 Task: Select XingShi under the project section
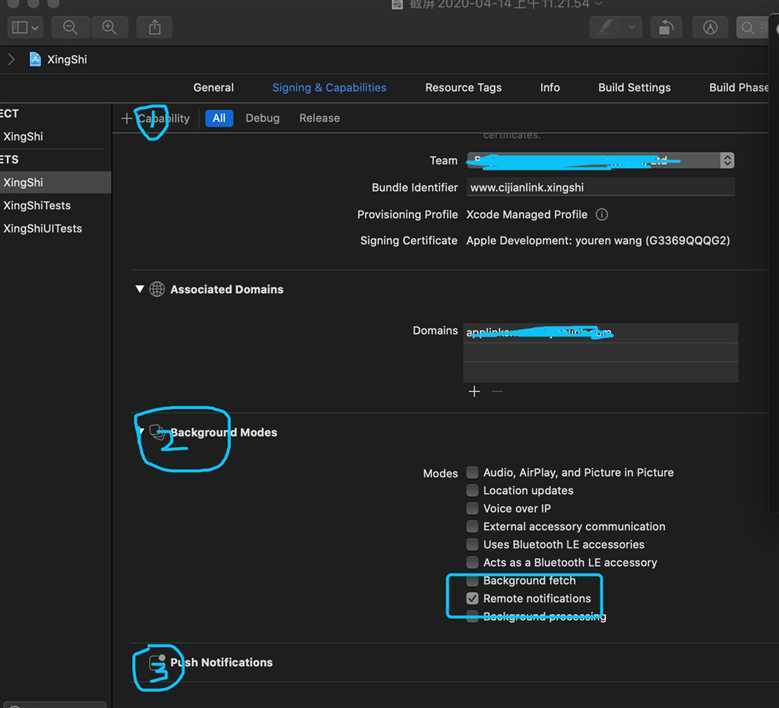click(x=23, y=137)
